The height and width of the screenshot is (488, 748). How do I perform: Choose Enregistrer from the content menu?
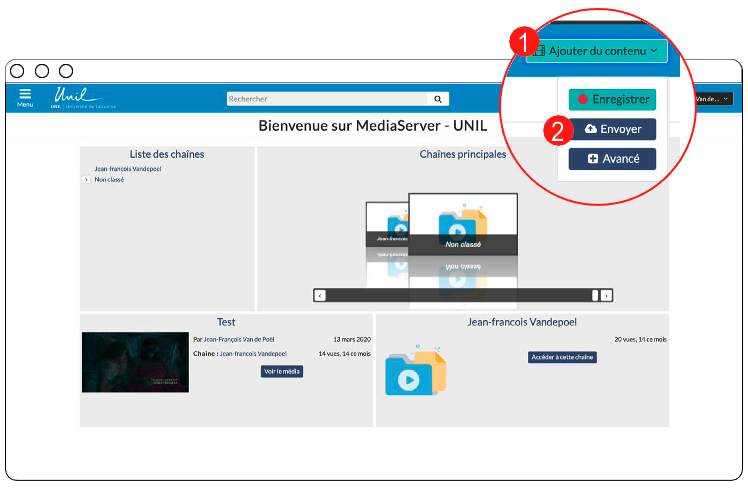612,99
